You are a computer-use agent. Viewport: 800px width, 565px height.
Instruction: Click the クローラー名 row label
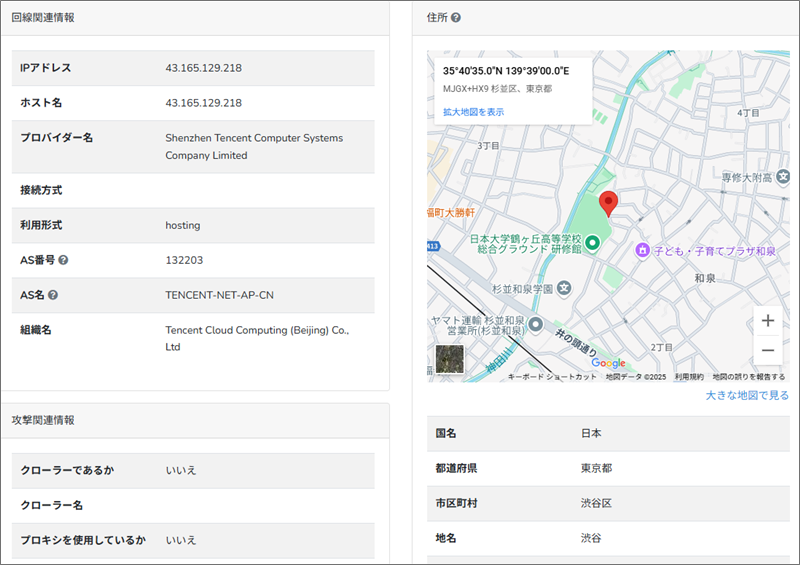tap(52, 505)
